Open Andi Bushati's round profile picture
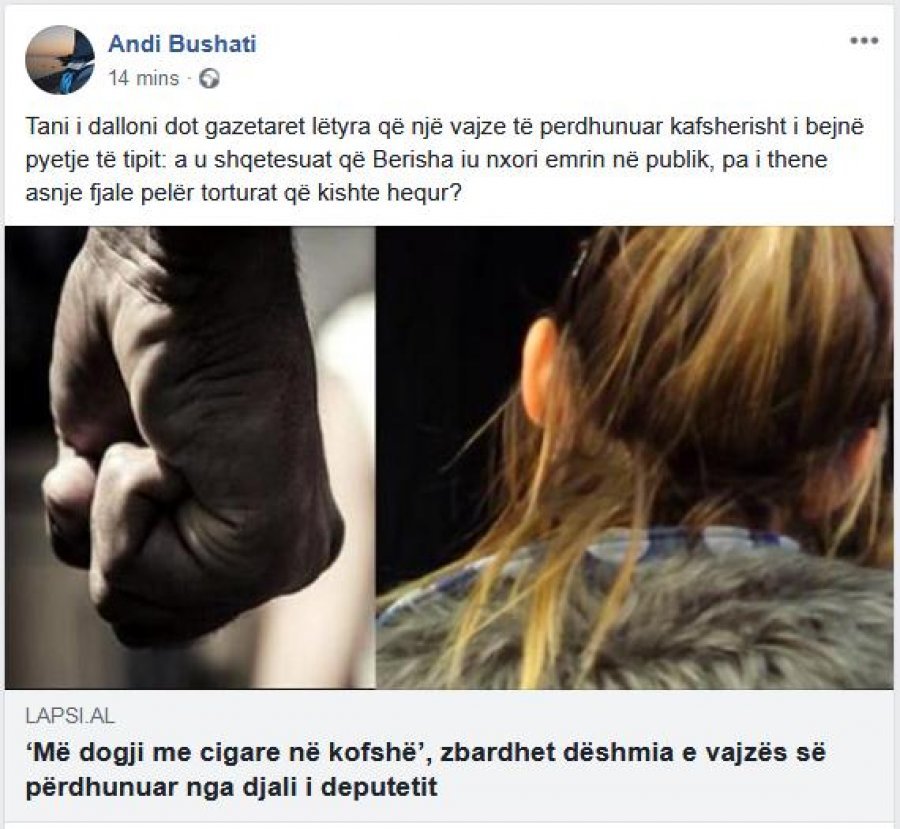 [60, 60]
